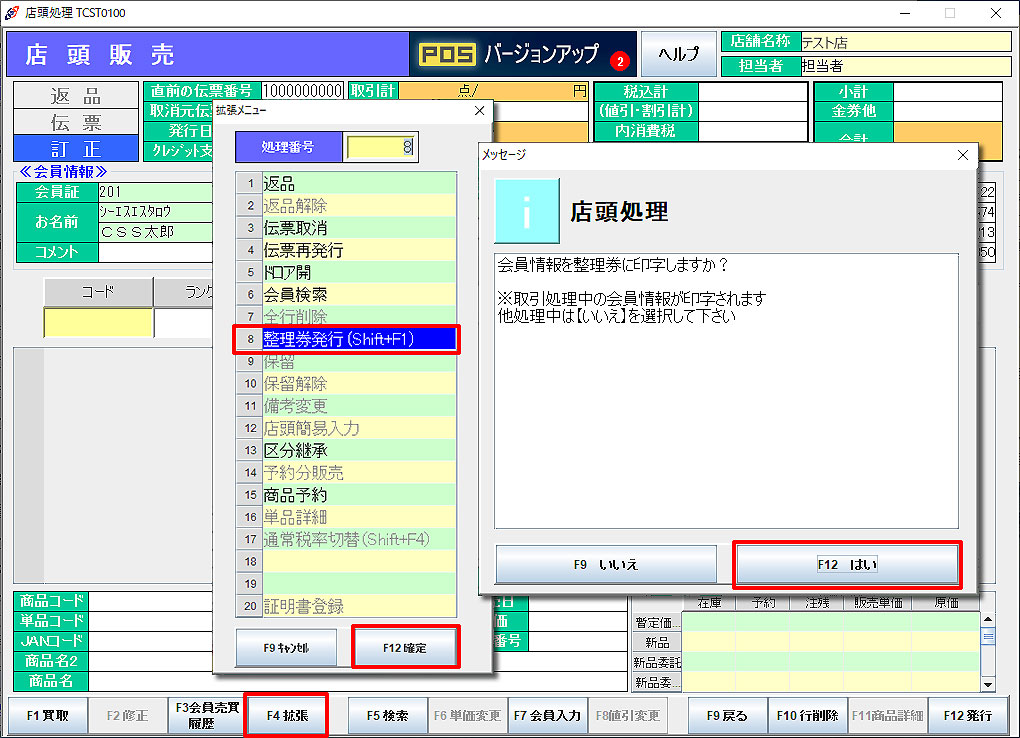Click F12 発行 in the bottom bar

[967, 716]
